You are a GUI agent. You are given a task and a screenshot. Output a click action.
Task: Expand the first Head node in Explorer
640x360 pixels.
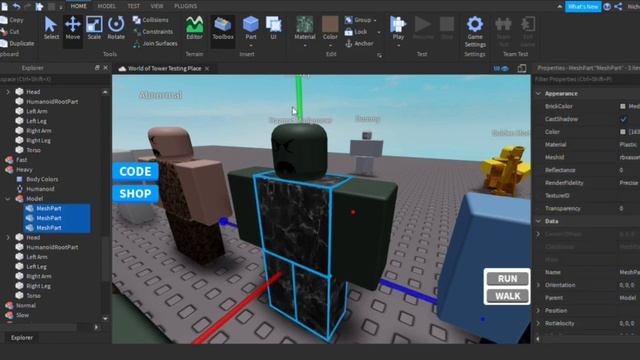click(x=8, y=92)
